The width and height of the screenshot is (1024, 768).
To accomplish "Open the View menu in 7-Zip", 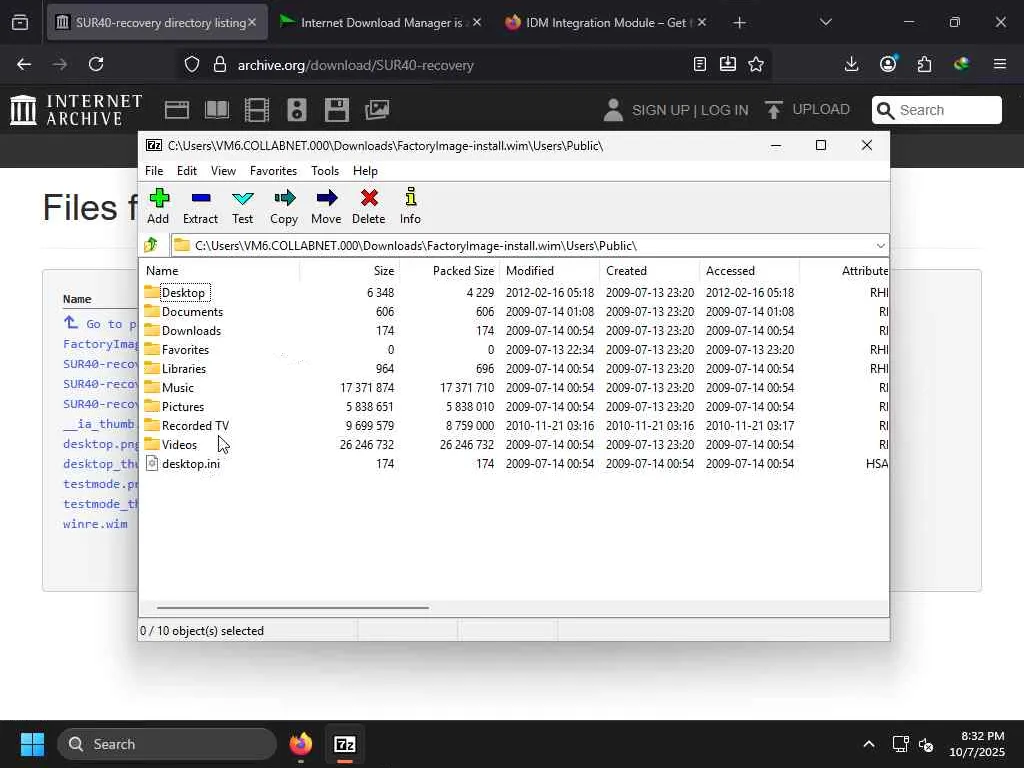I will click(223, 170).
